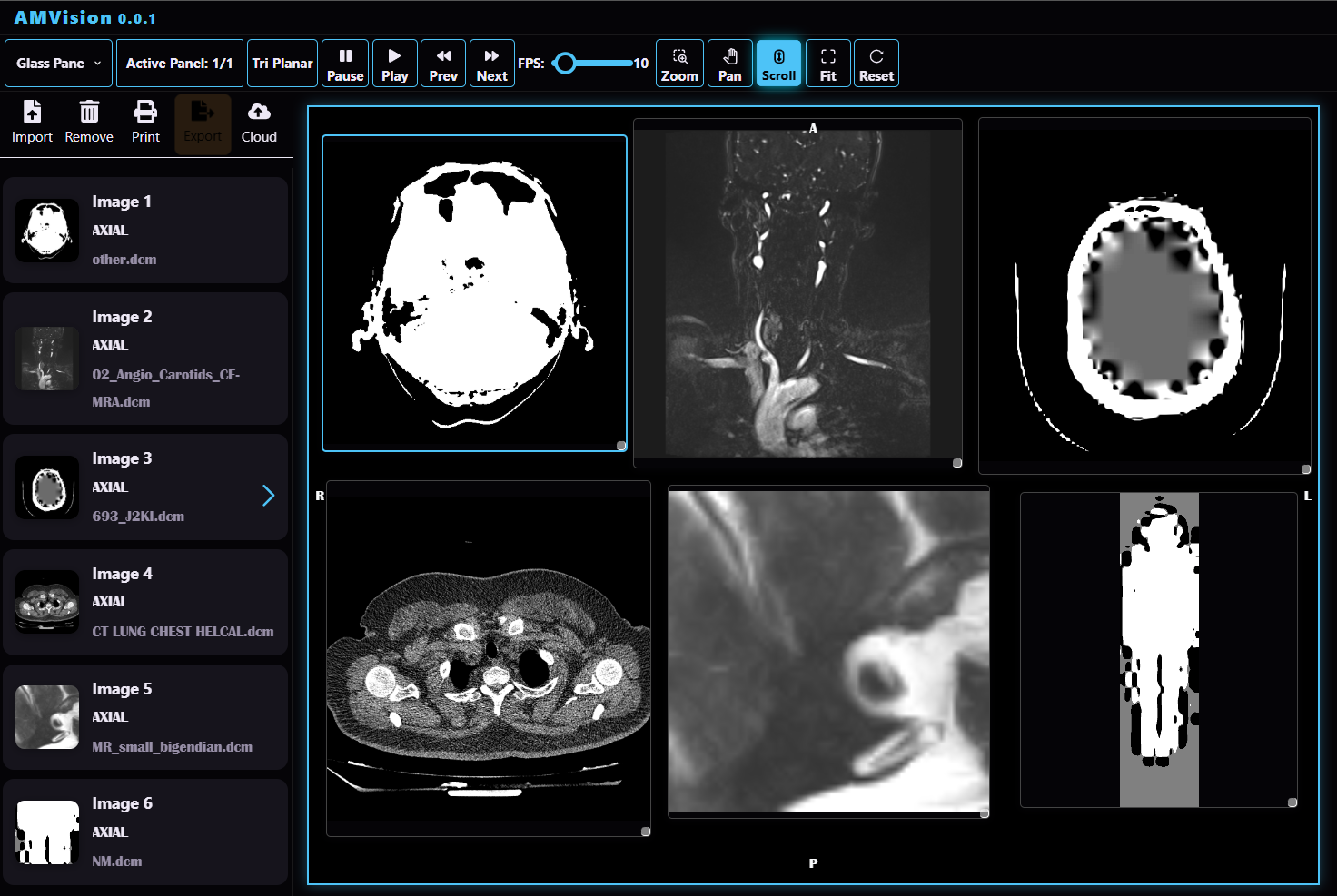This screenshot has width=1337, height=896.
Task: Click the AMVision 0.0.1 title
Action: (x=84, y=17)
